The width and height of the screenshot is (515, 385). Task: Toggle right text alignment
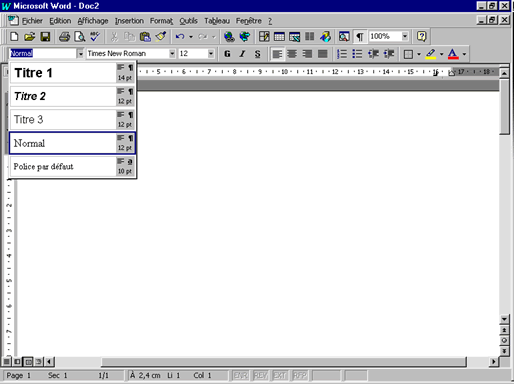coord(307,54)
